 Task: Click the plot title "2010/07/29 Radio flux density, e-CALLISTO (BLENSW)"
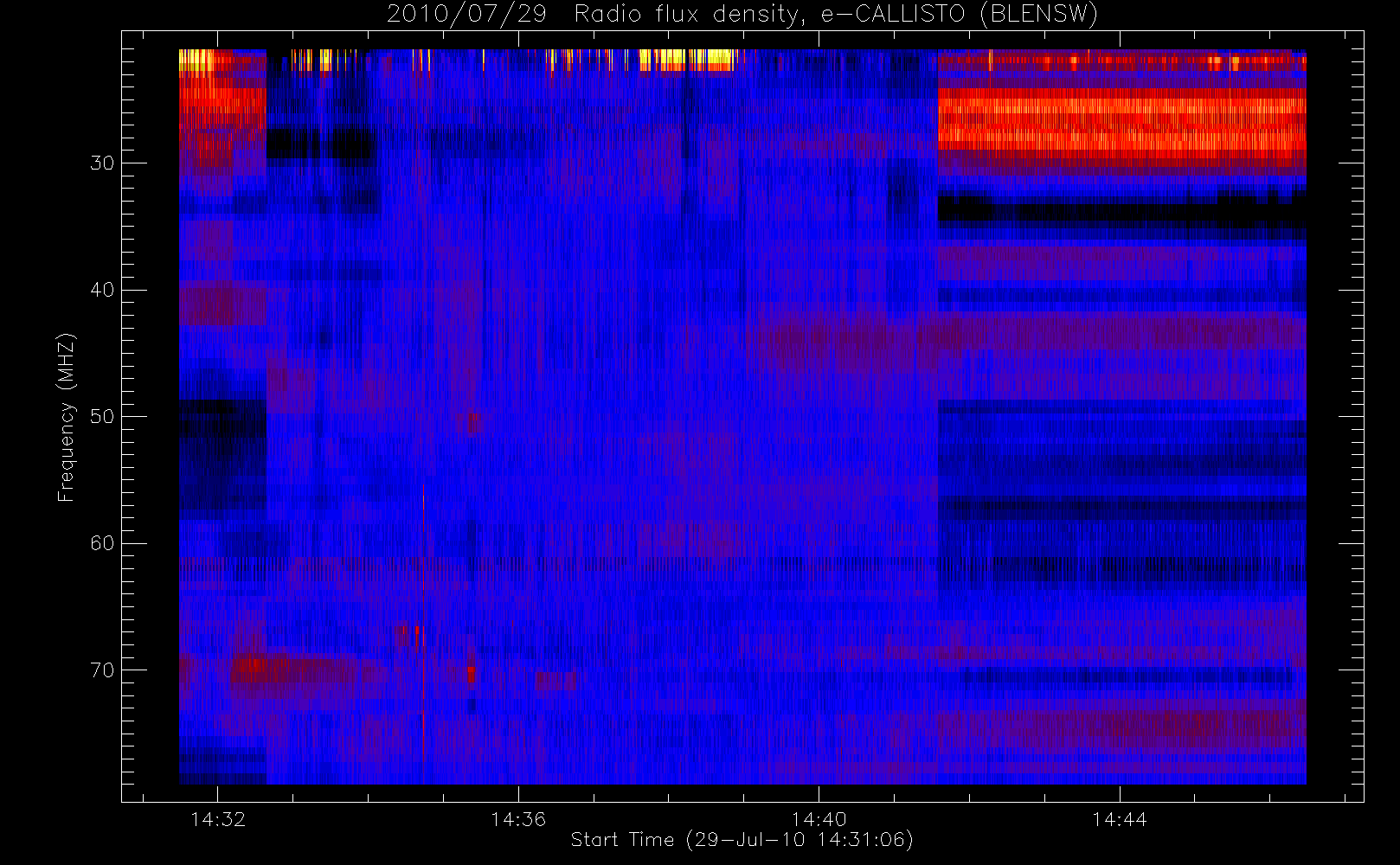pos(742,15)
